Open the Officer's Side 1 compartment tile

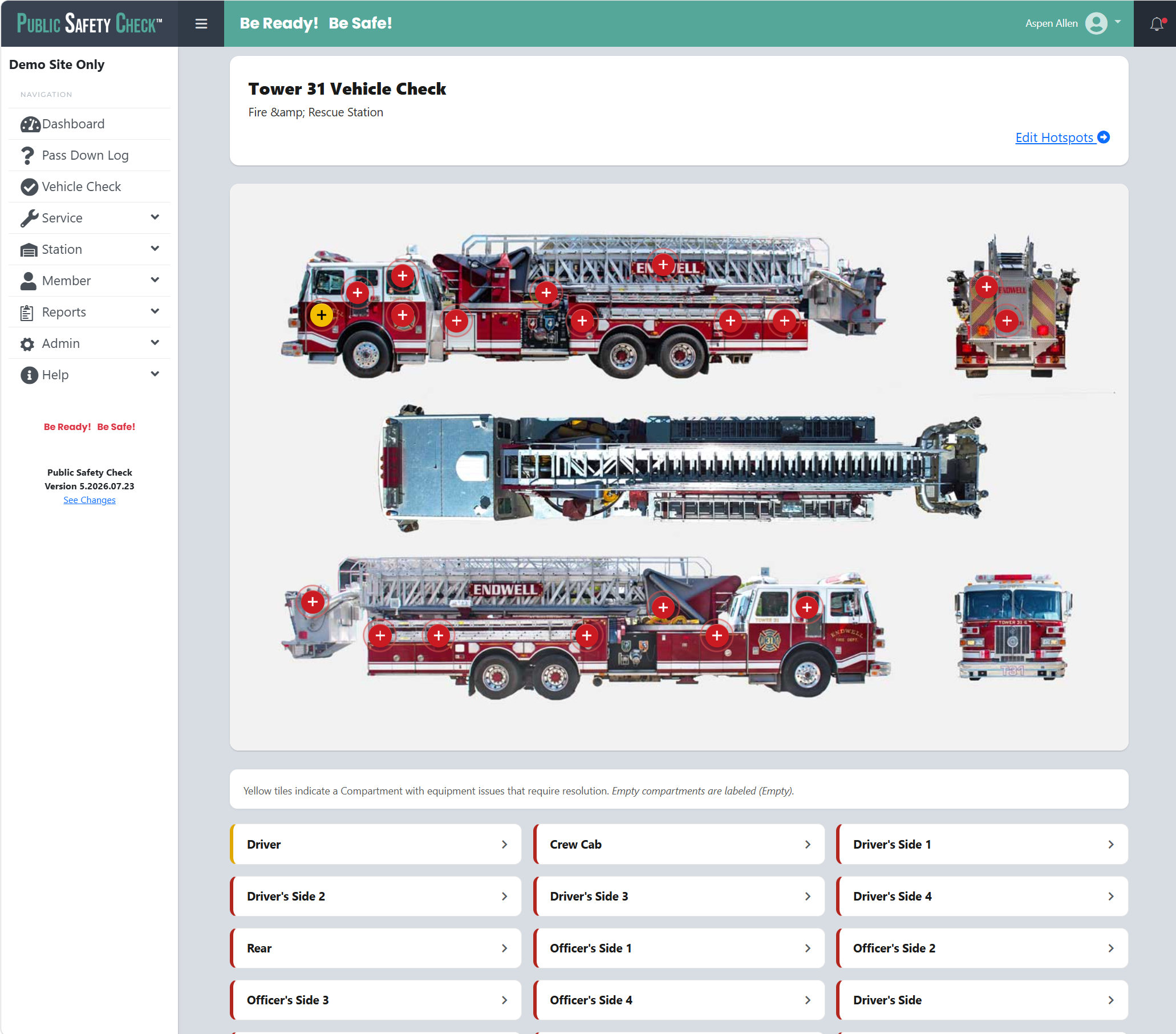[x=679, y=948]
